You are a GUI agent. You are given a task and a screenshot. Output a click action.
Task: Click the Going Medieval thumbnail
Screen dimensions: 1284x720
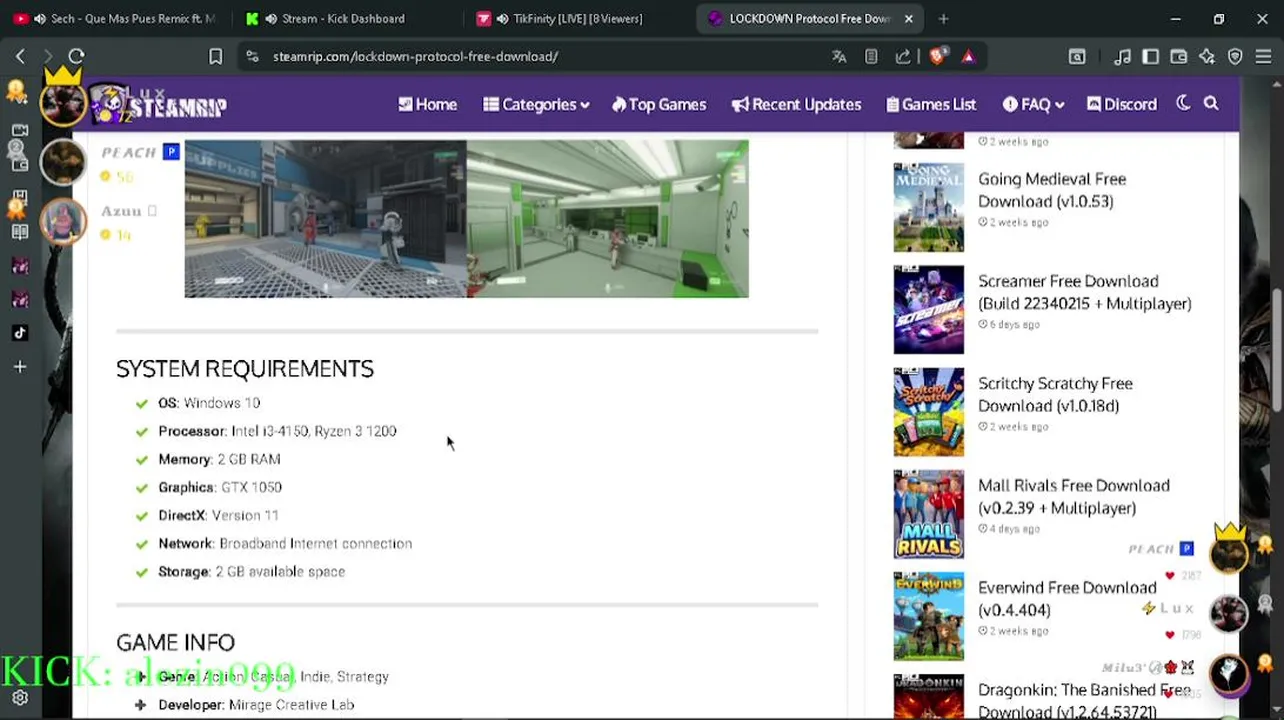tap(929, 207)
